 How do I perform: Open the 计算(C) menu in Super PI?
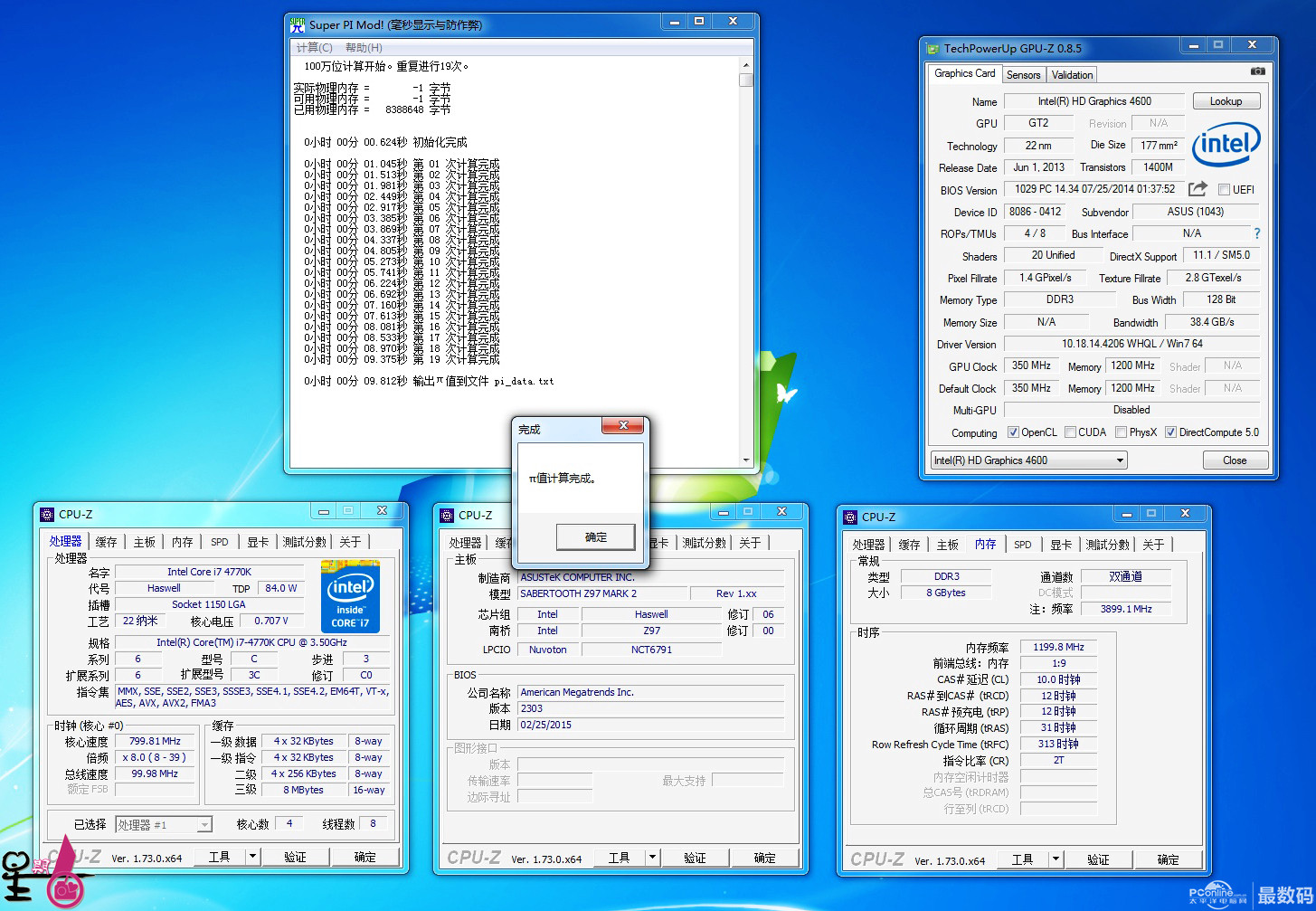click(314, 47)
